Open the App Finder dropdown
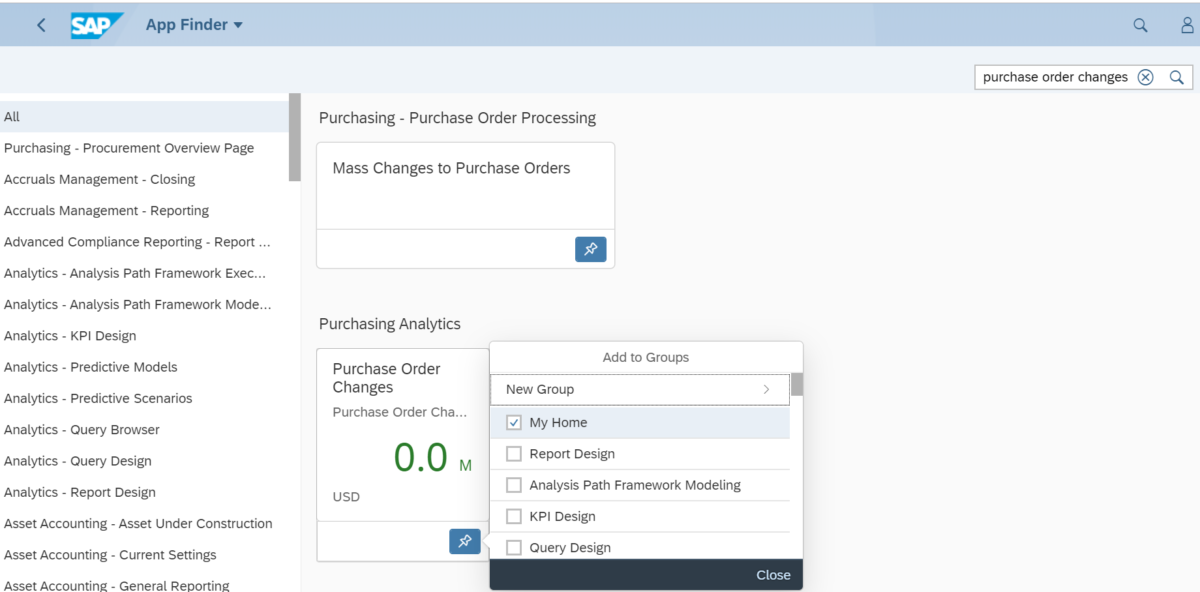The image size is (1200, 592). click(x=194, y=24)
